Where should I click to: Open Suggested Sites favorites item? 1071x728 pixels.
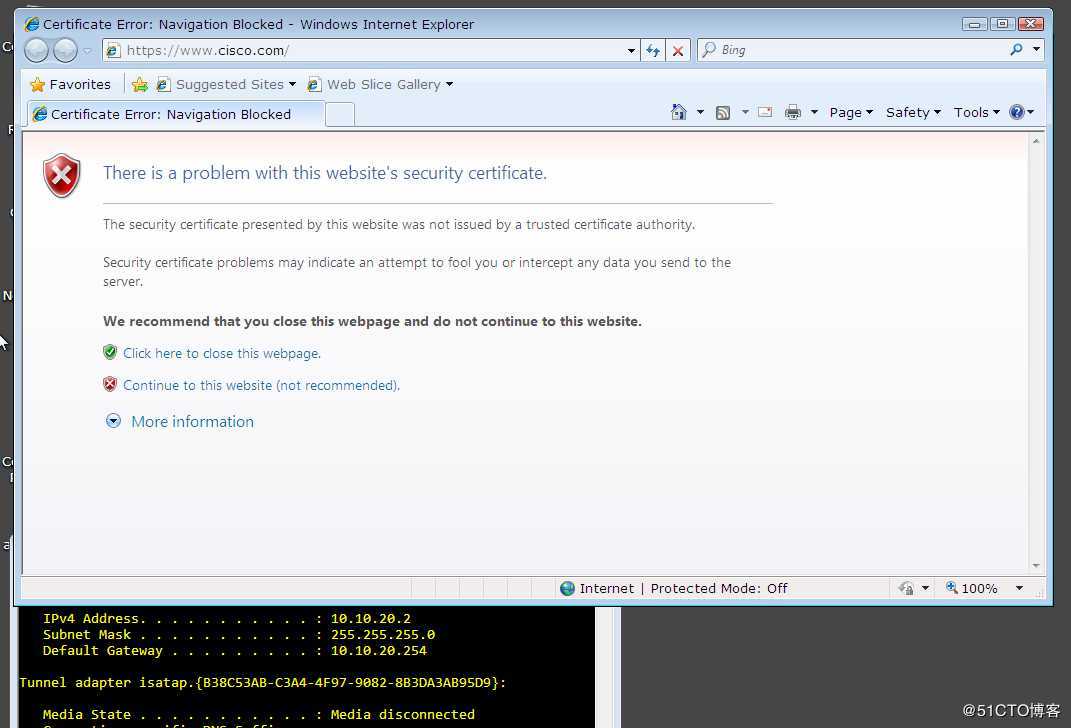point(226,84)
